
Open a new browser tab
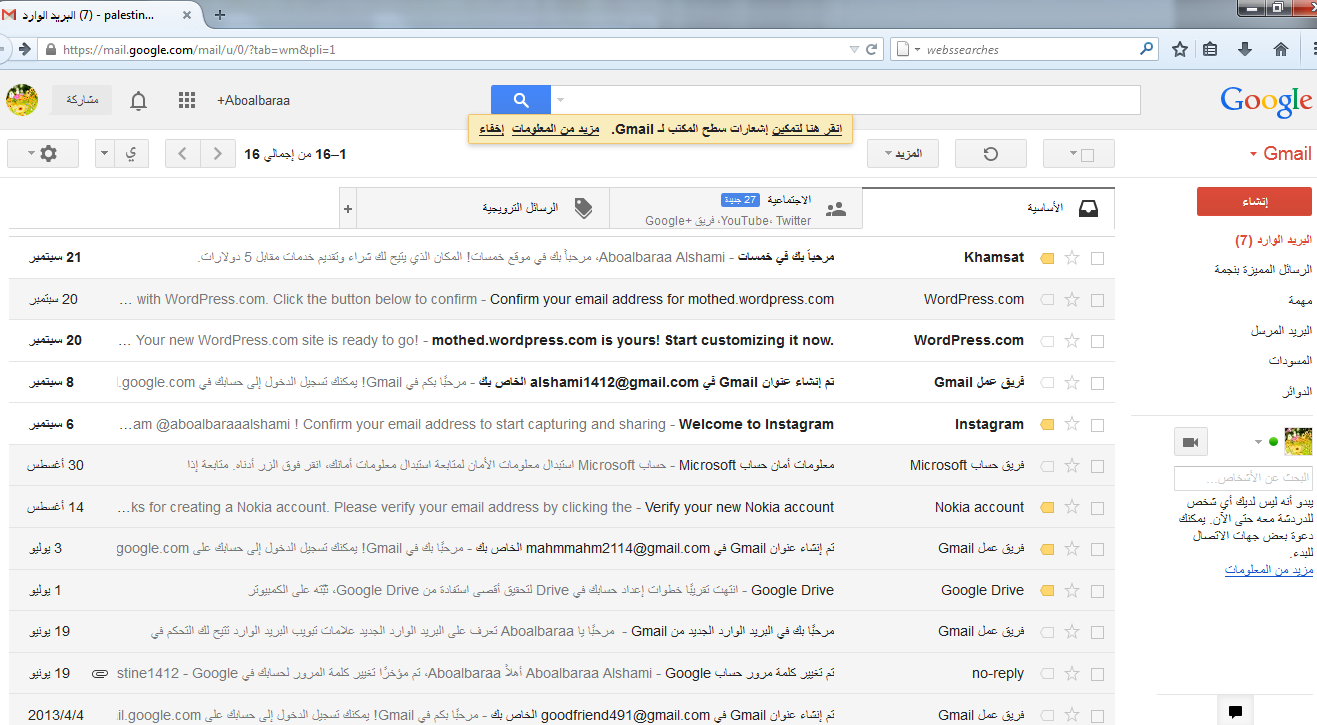[220, 14]
